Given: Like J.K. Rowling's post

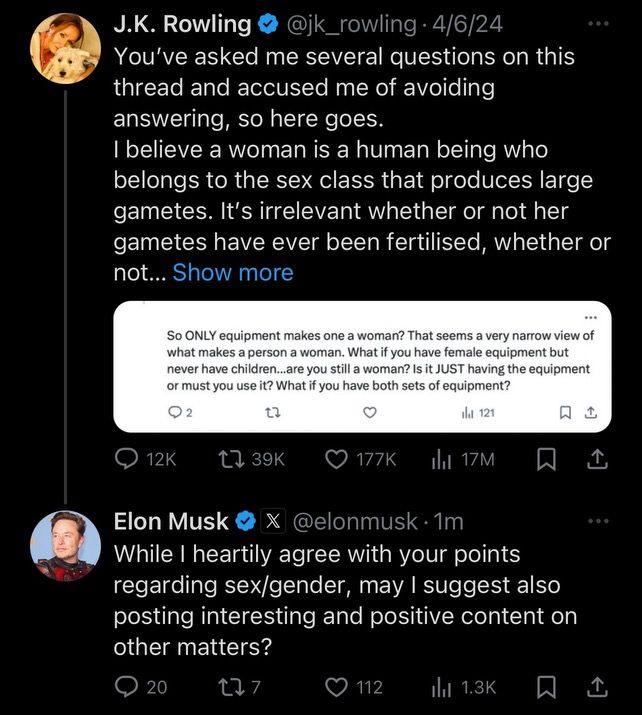Looking at the screenshot, I should (x=337, y=459).
